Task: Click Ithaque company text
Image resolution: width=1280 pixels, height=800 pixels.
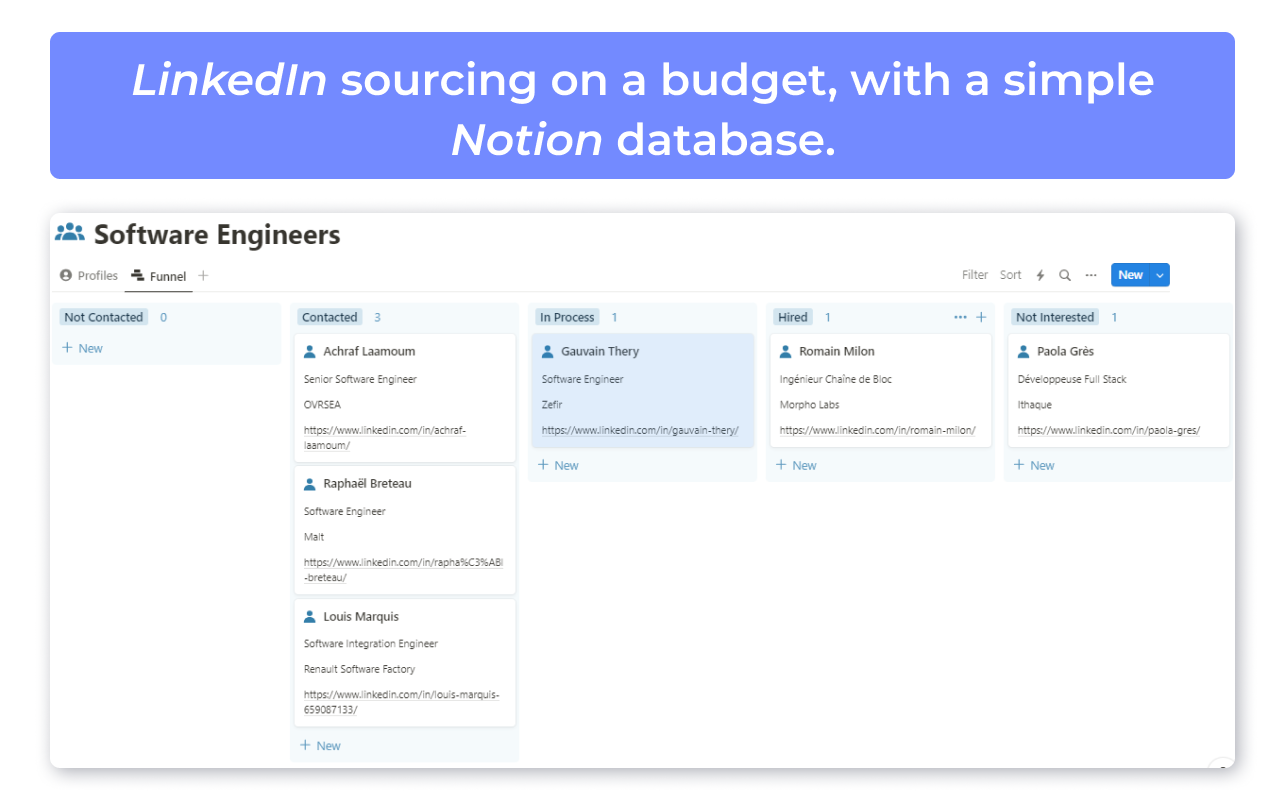Action: coord(1036,405)
